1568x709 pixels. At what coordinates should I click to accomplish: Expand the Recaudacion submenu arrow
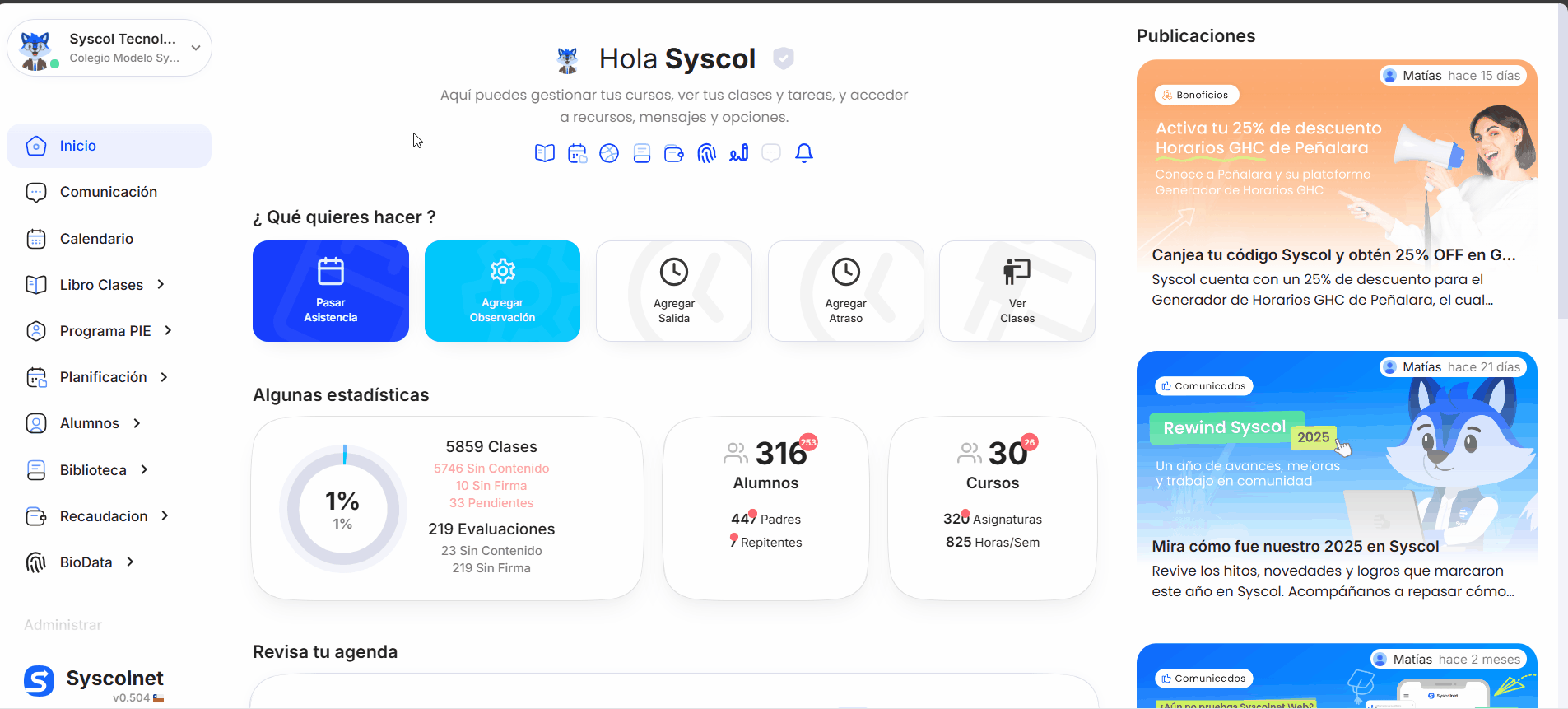(165, 515)
